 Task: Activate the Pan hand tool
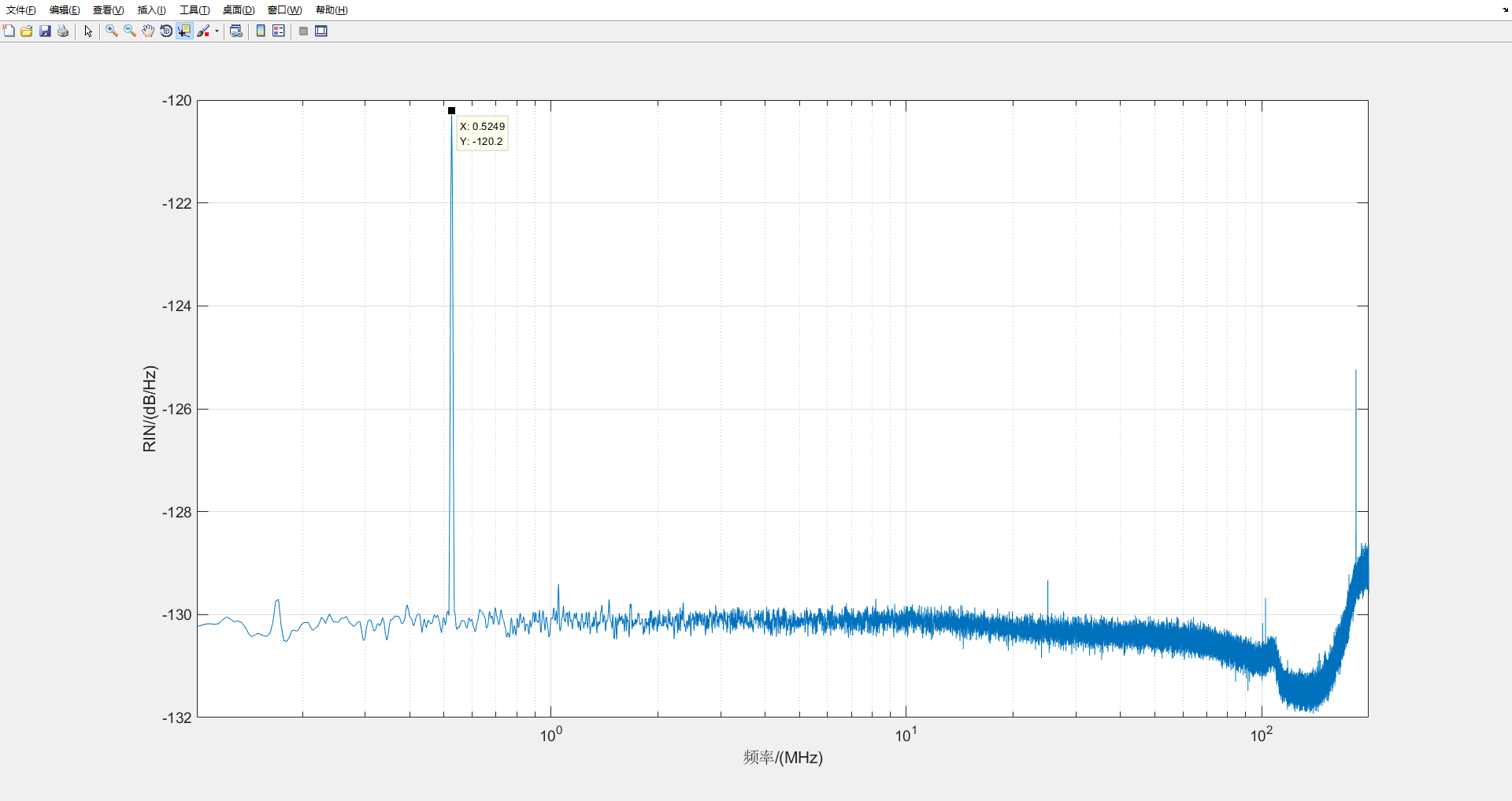tap(148, 31)
